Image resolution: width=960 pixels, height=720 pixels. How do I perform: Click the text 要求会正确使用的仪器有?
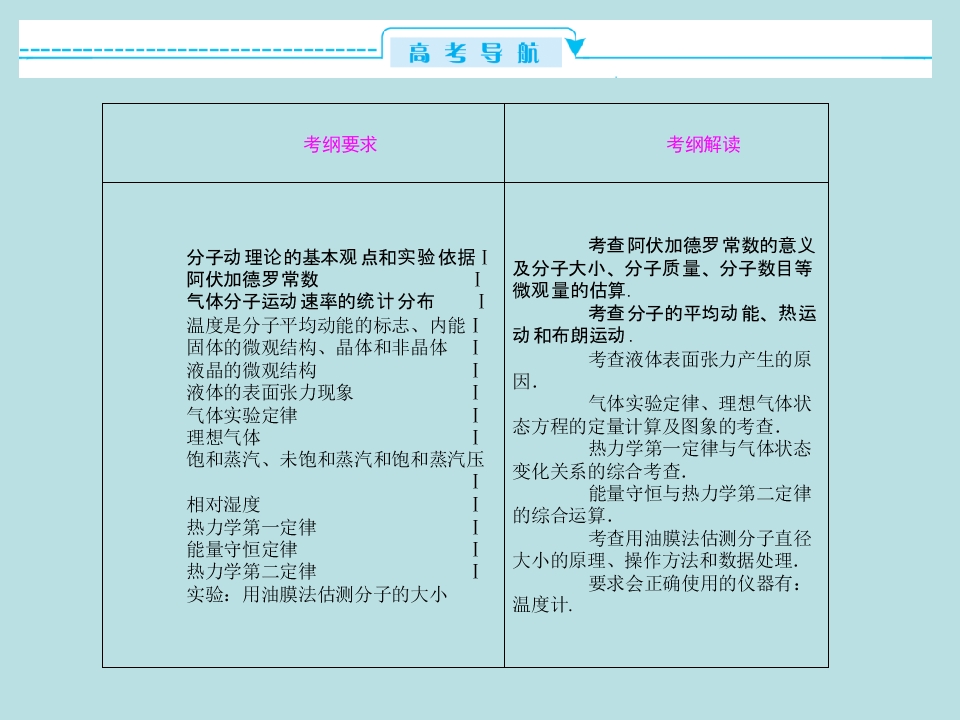(x=690, y=583)
